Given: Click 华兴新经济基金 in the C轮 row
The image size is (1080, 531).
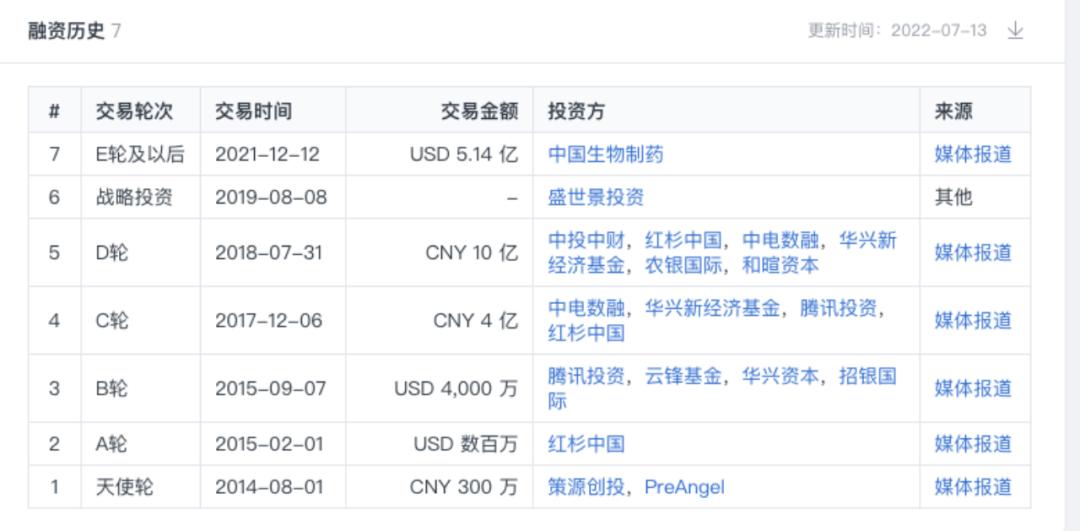Looking at the screenshot, I should 712,309.
